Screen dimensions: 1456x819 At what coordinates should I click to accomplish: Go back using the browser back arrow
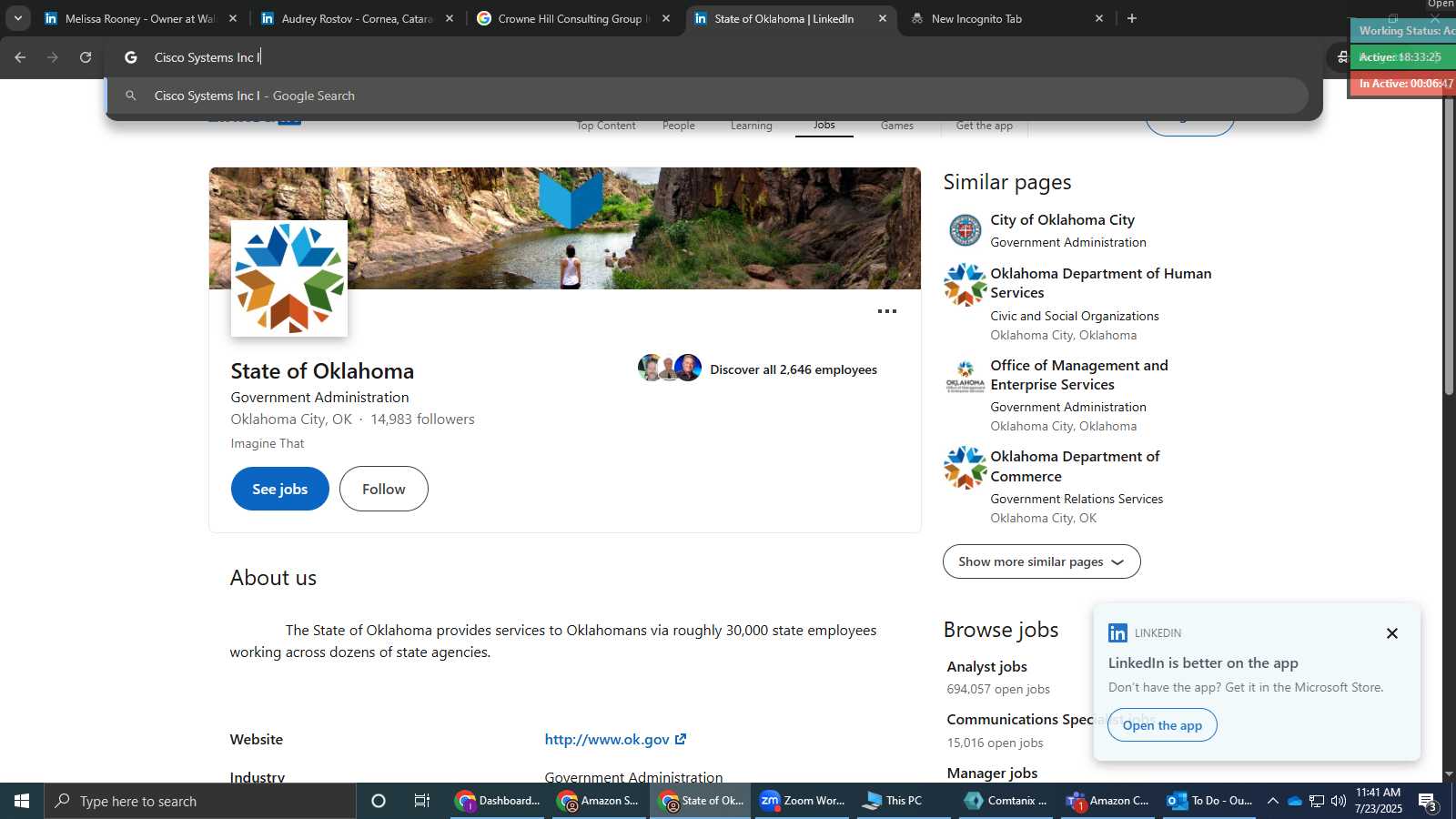(20, 57)
